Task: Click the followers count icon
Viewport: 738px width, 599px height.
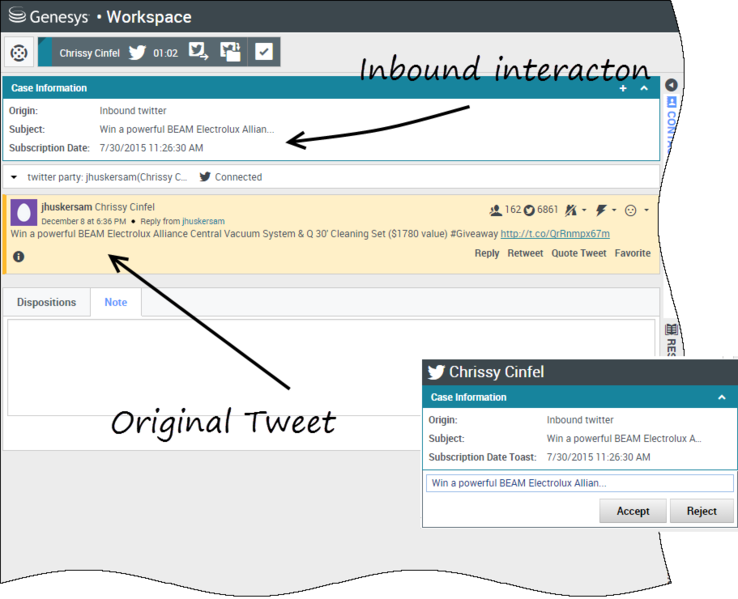Action: 495,211
